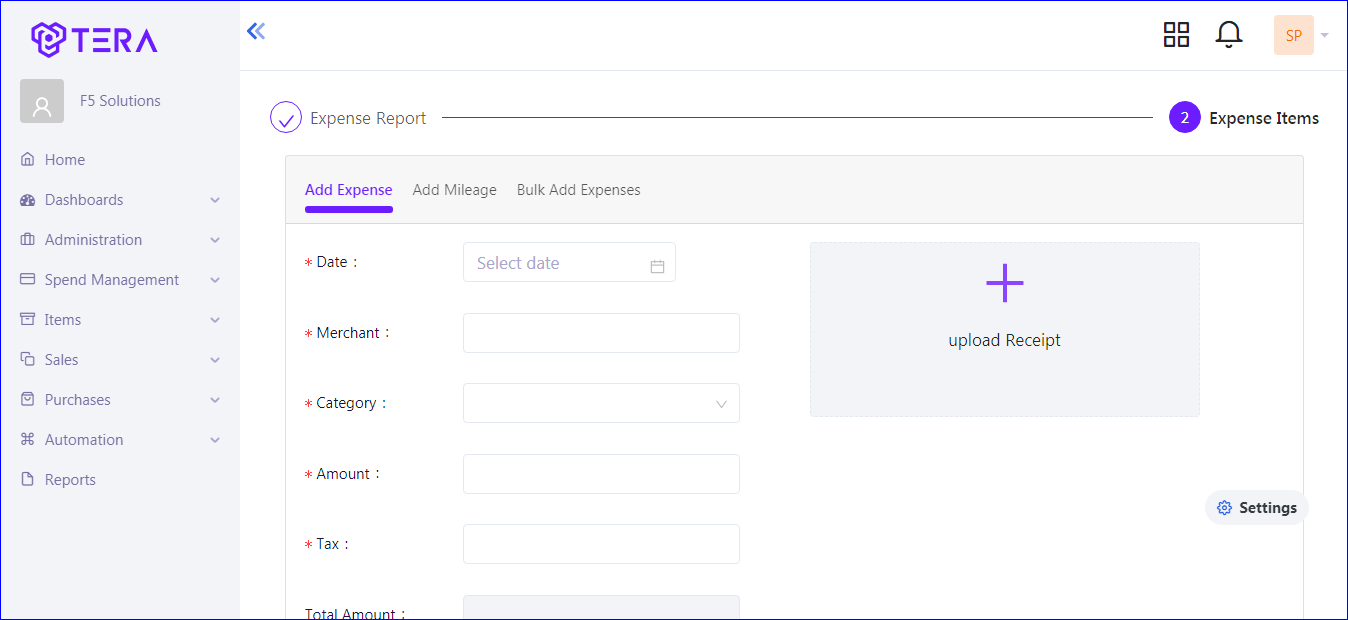Open the apps grid icon

coord(1176,35)
